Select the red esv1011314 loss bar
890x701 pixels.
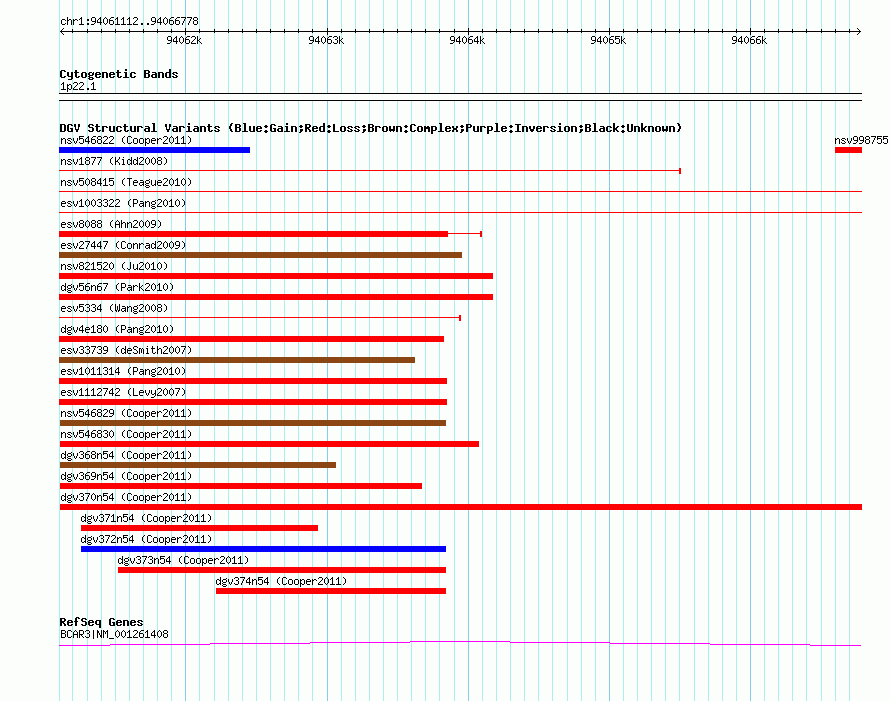point(253,381)
